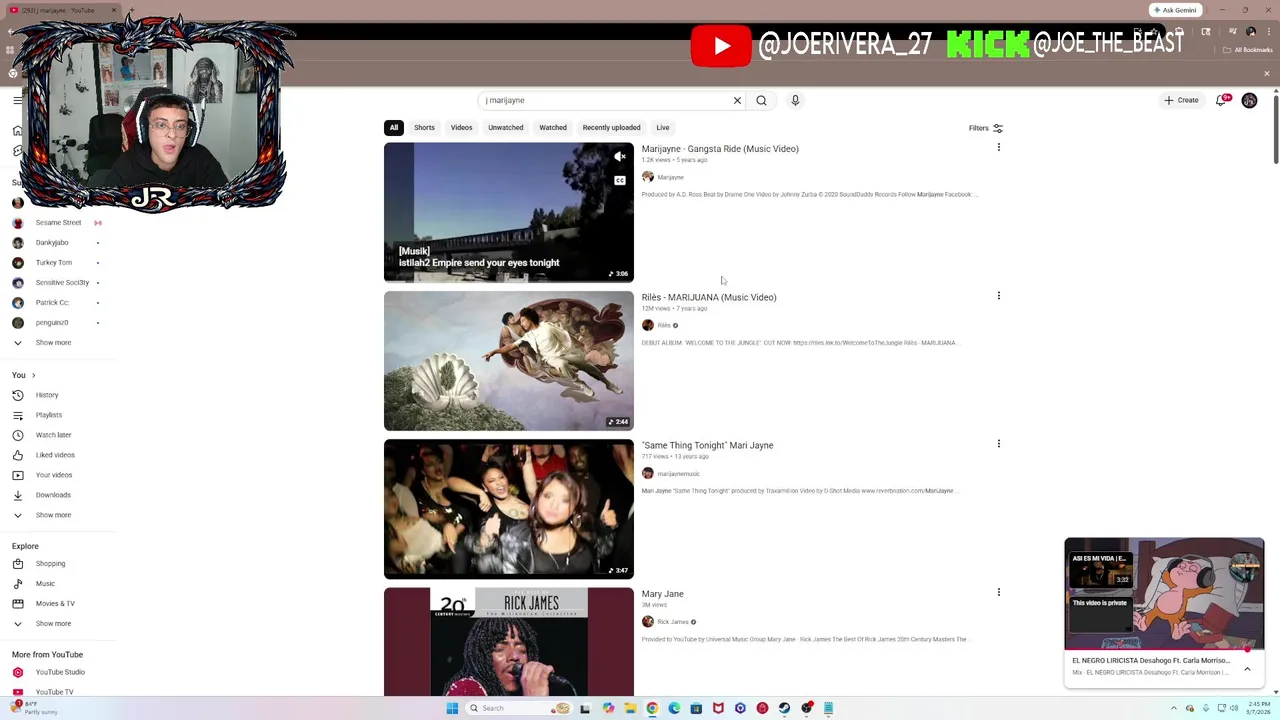Image resolution: width=1280 pixels, height=720 pixels.
Task: Open the Windows Start menu
Action: click(x=452, y=708)
